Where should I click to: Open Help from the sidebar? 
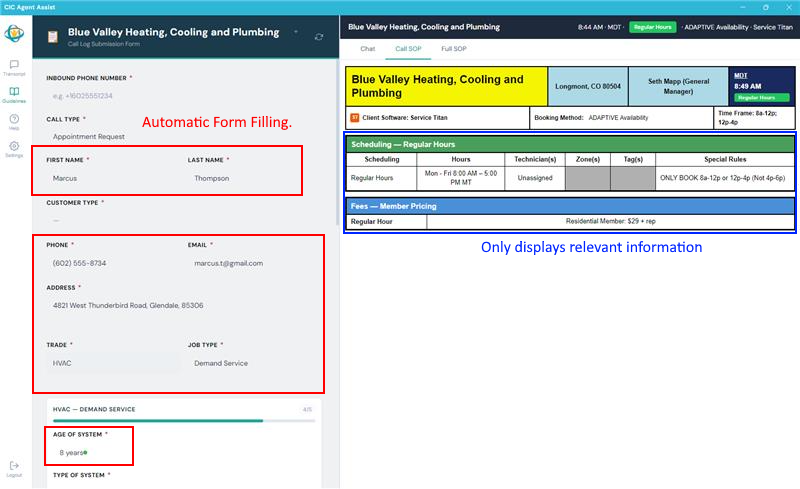(x=14, y=121)
